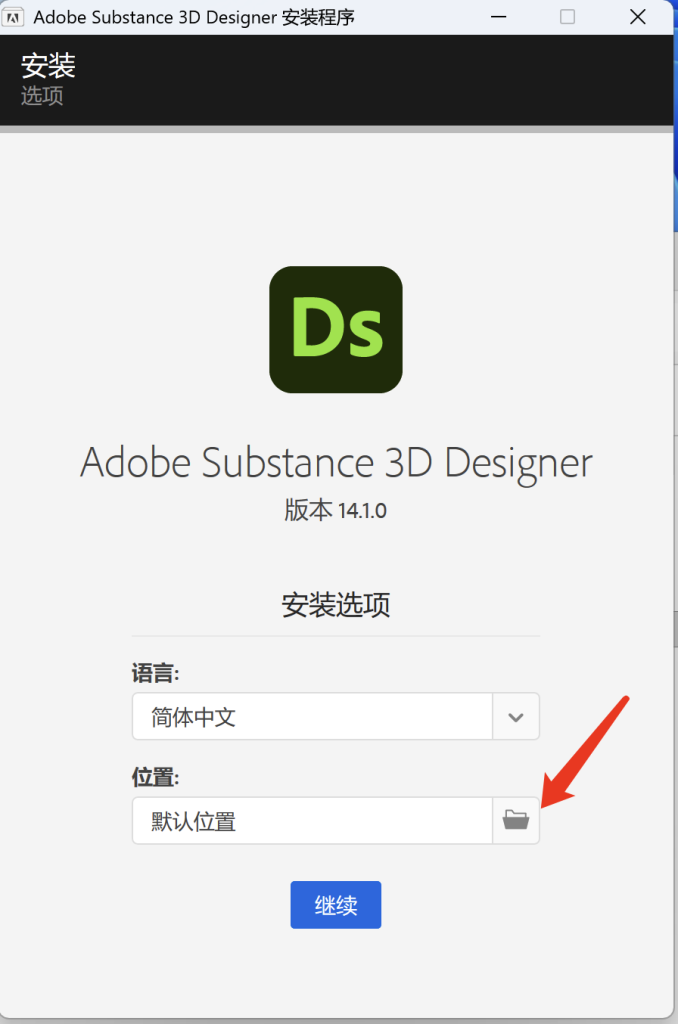Viewport: 678px width, 1024px height.
Task: Click the green Ds application logo
Action: pos(336,329)
